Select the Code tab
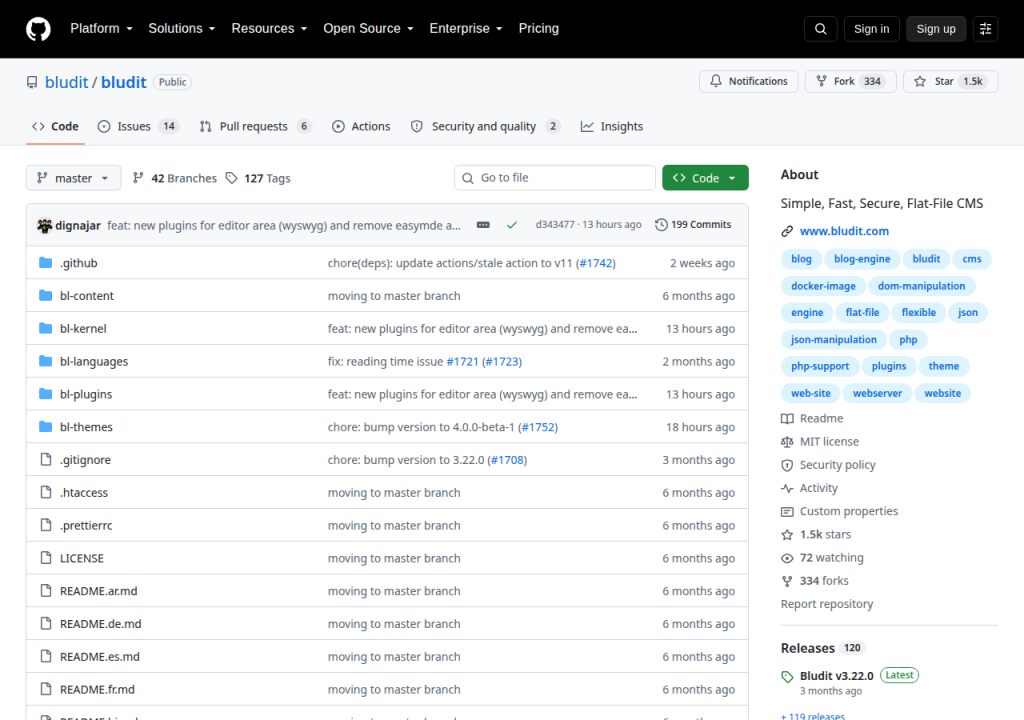This screenshot has width=1024, height=720. click(56, 127)
